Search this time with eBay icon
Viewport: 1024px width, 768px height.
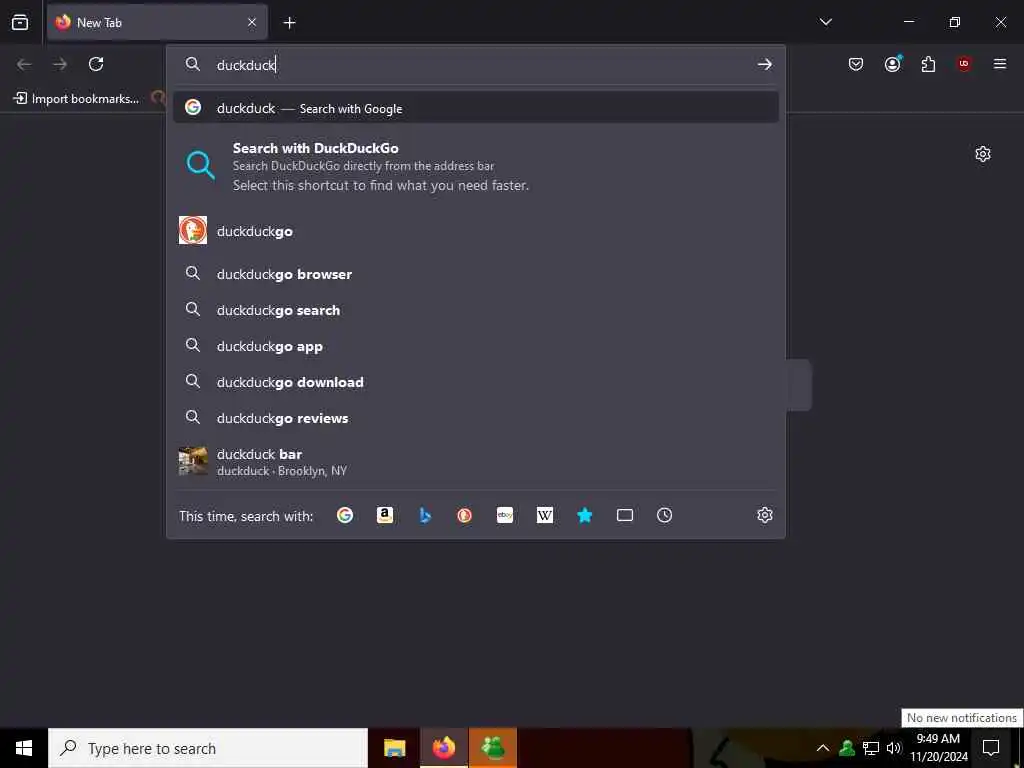point(505,515)
